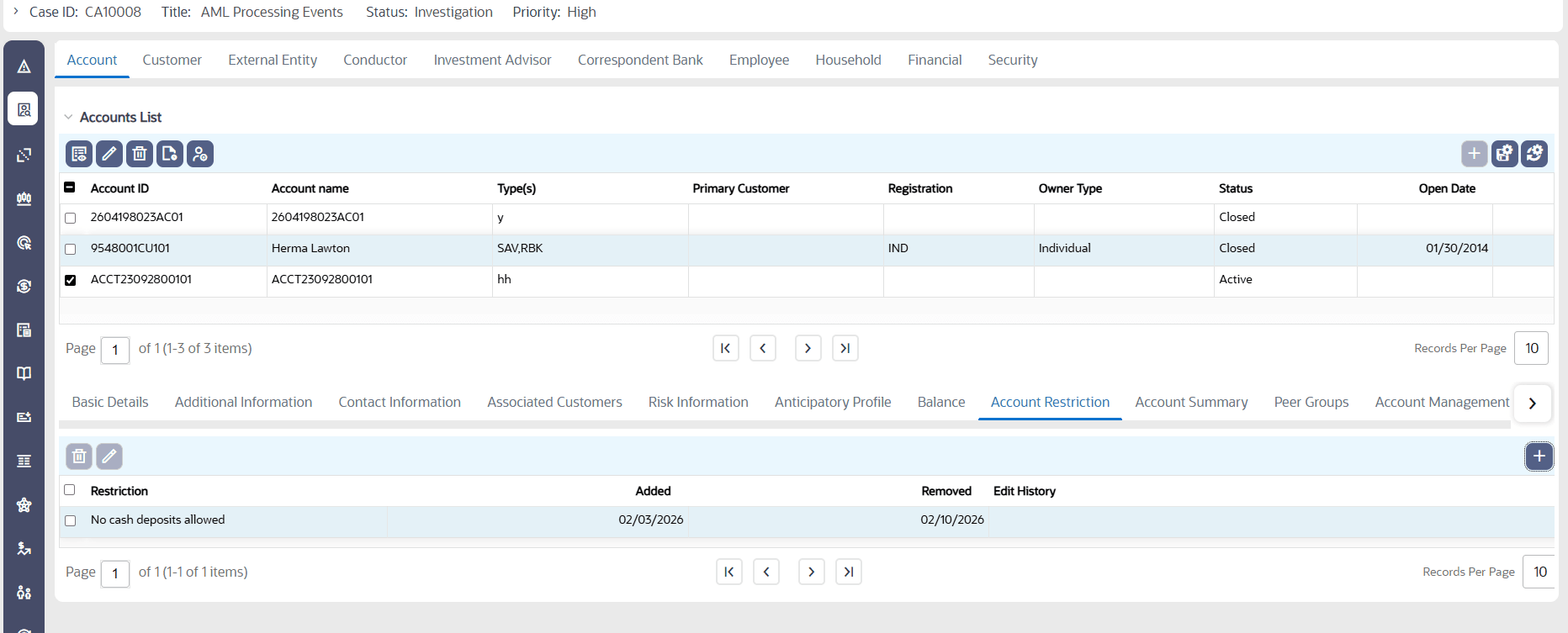Go to previous page of restriction list

(766, 572)
